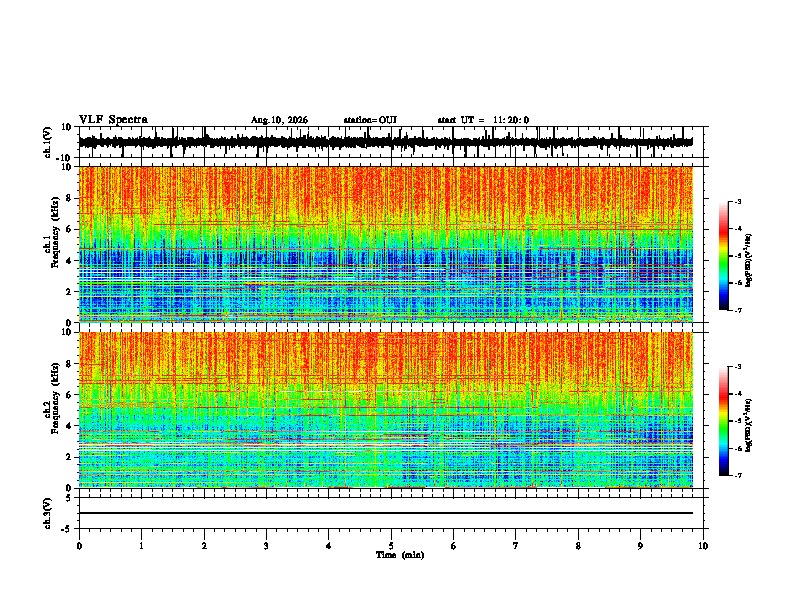792x612 pixels.
Task: Click time axis tick label "4"
Action: [x=329, y=546]
